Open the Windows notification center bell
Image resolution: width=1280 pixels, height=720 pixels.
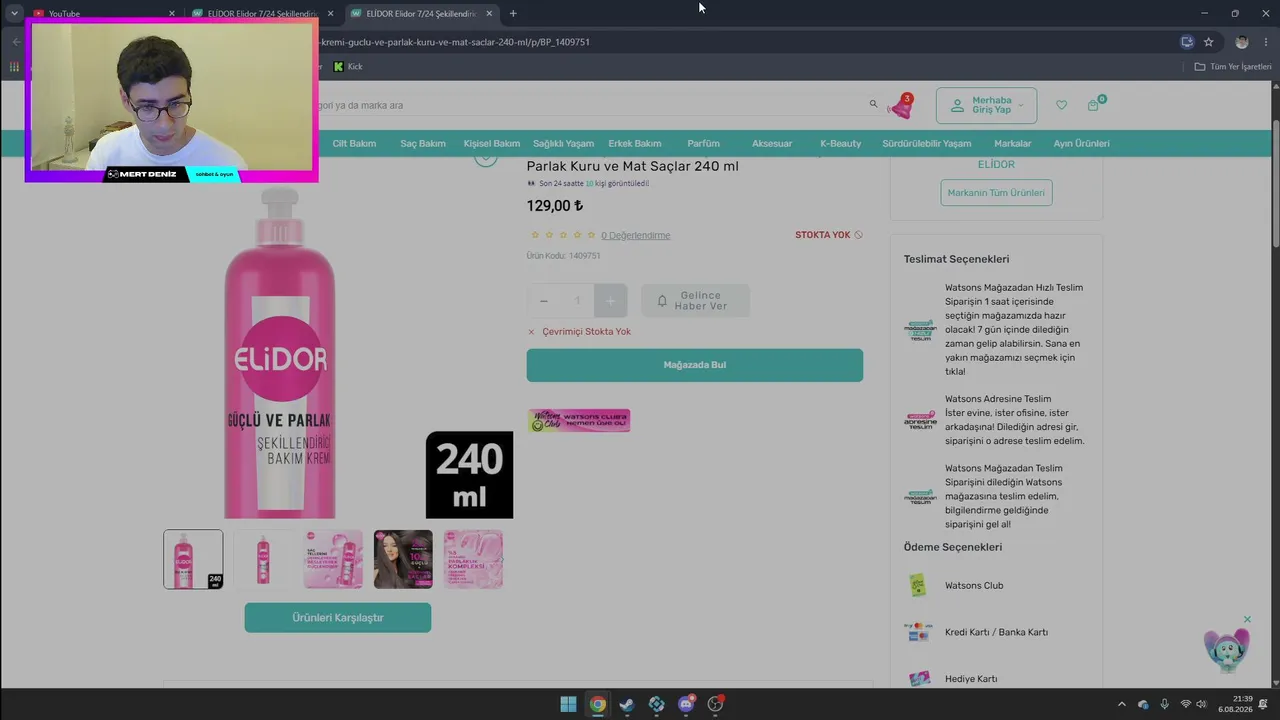pos(1263,704)
